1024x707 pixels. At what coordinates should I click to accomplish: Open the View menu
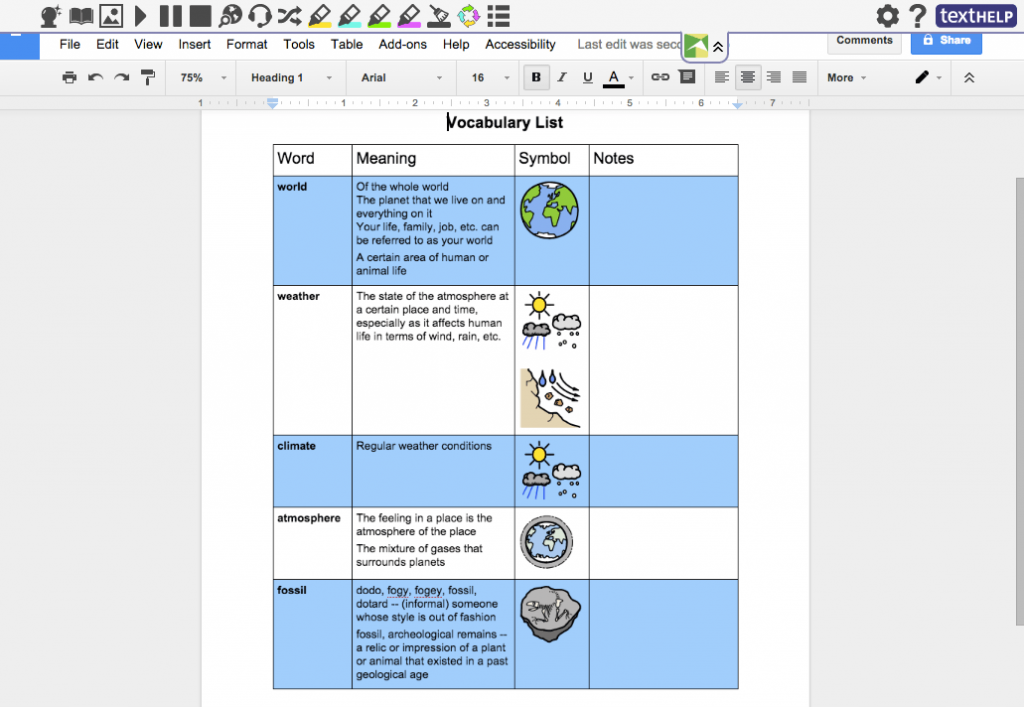[x=148, y=44]
